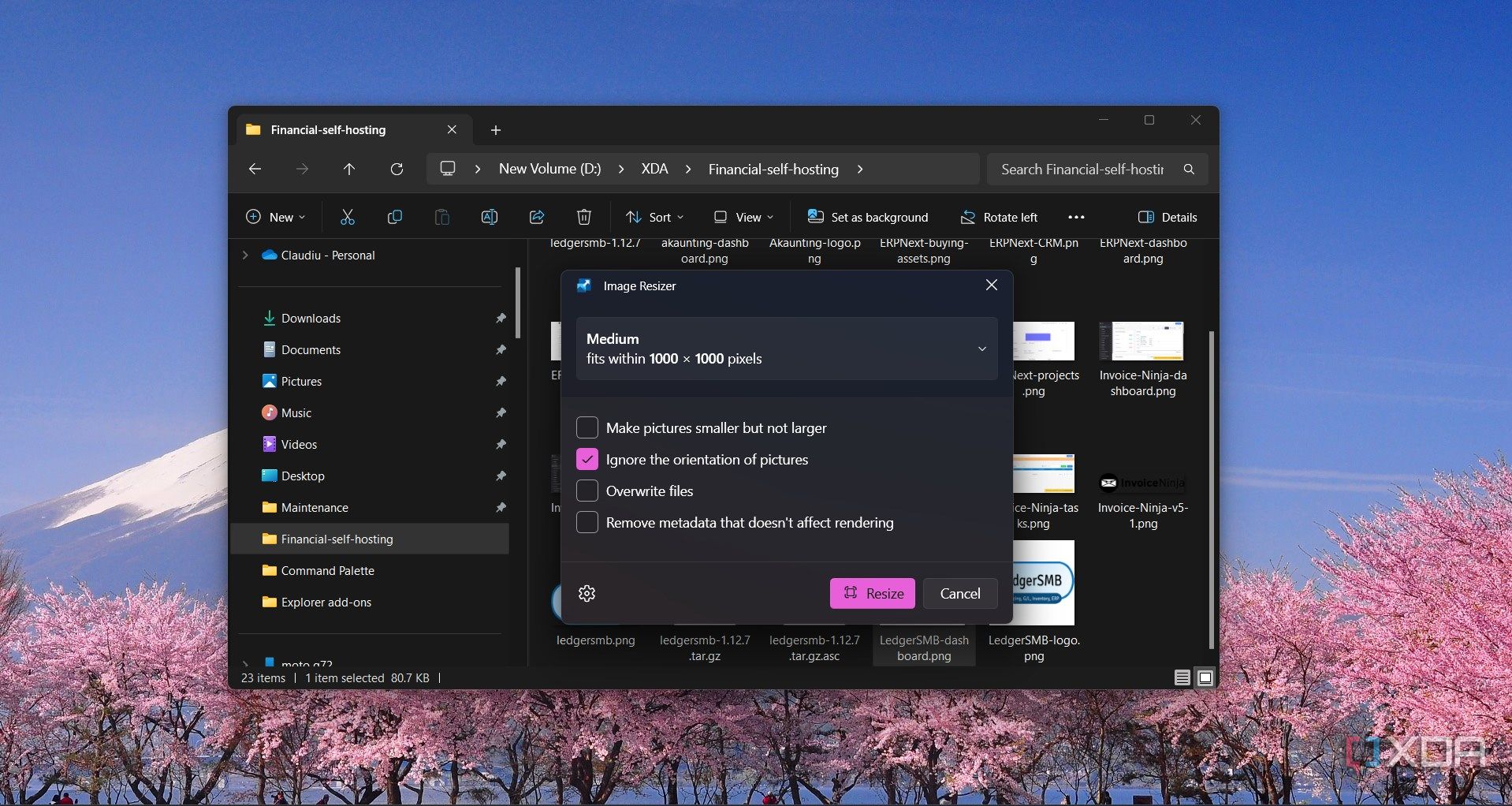The width and height of the screenshot is (1512, 806).
Task: Expand chevron after Financial-self-hosting in path
Action: [860, 169]
